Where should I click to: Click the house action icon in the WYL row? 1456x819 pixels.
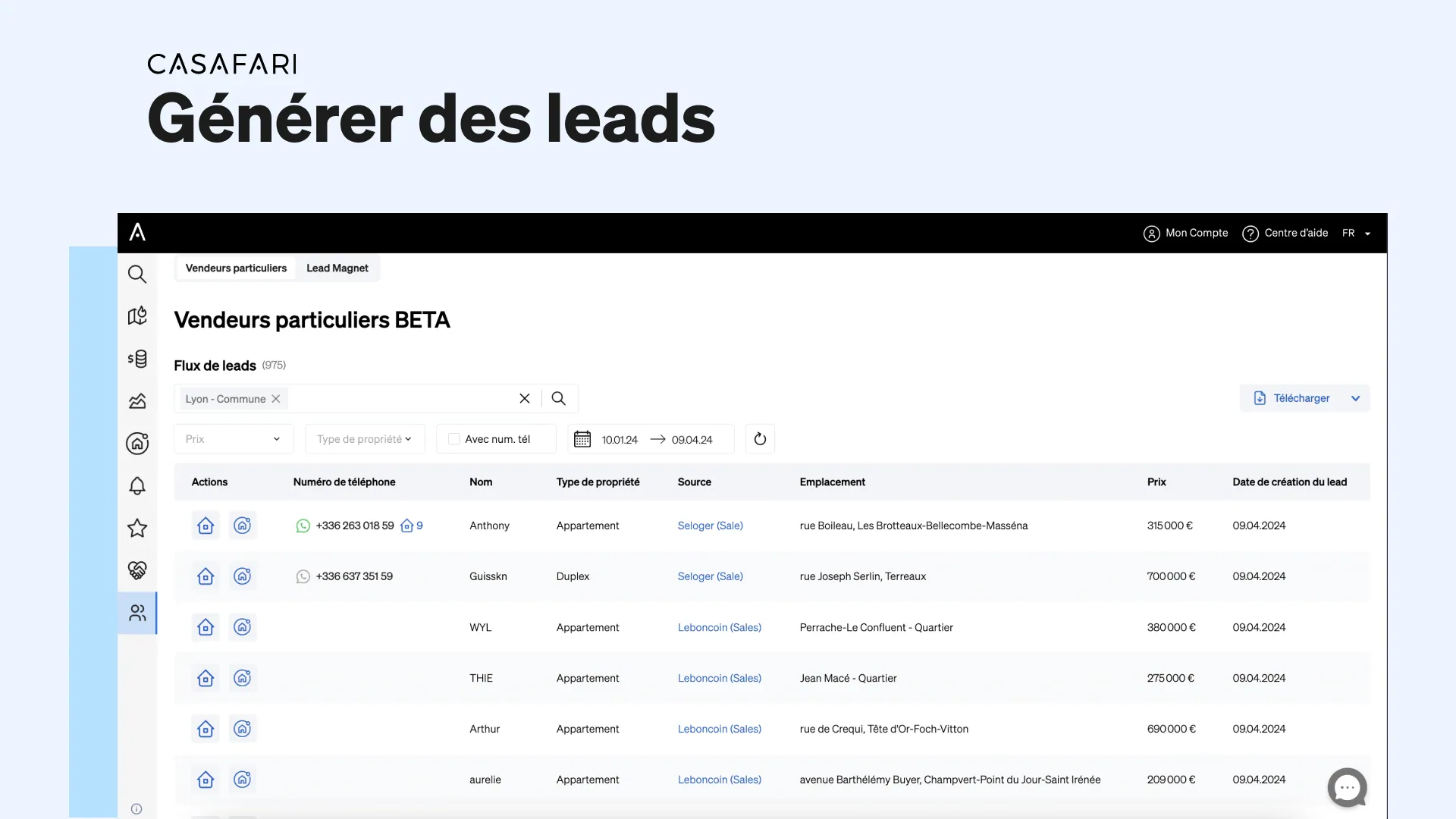(x=206, y=627)
